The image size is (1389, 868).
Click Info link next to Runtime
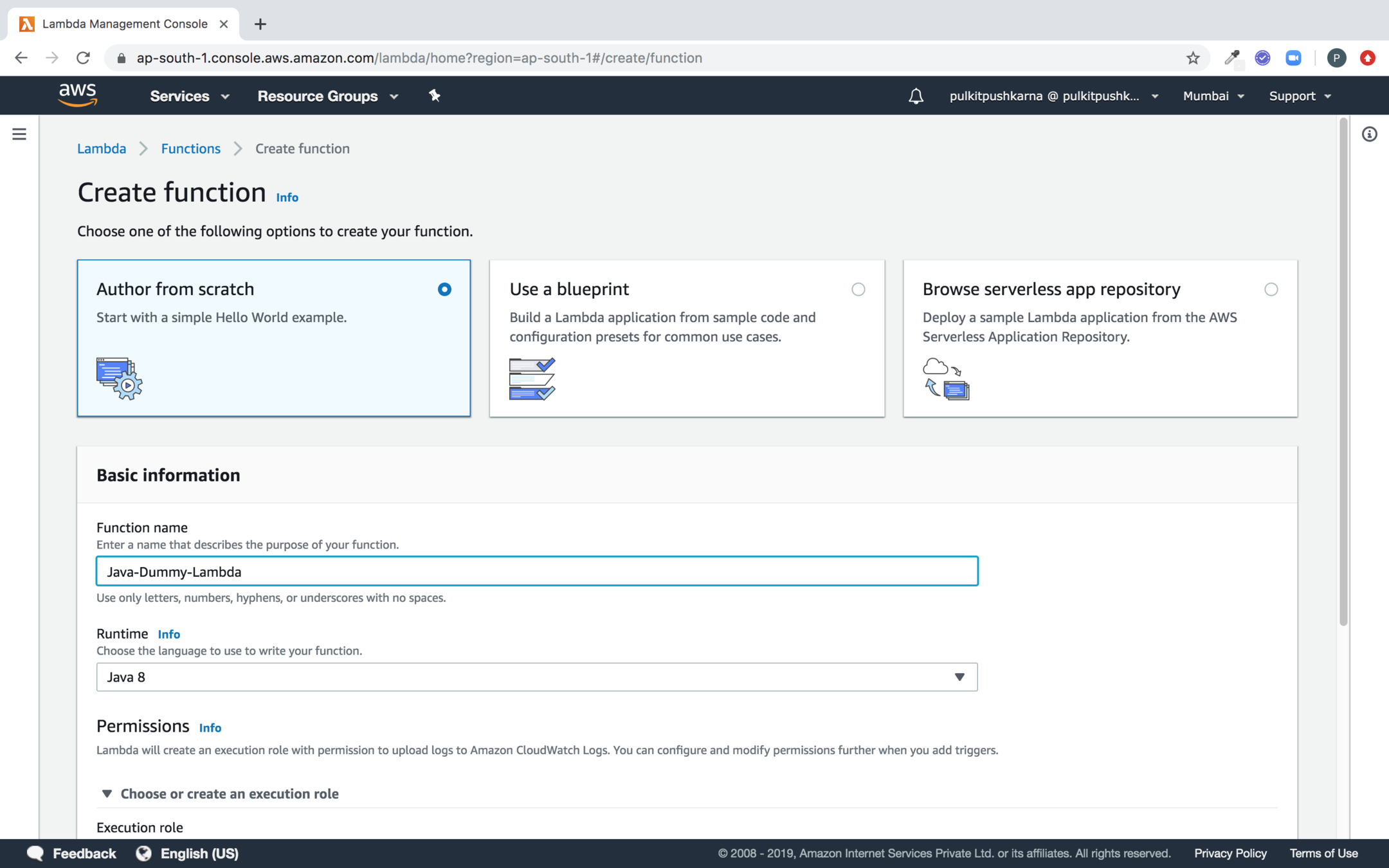point(168,634)
